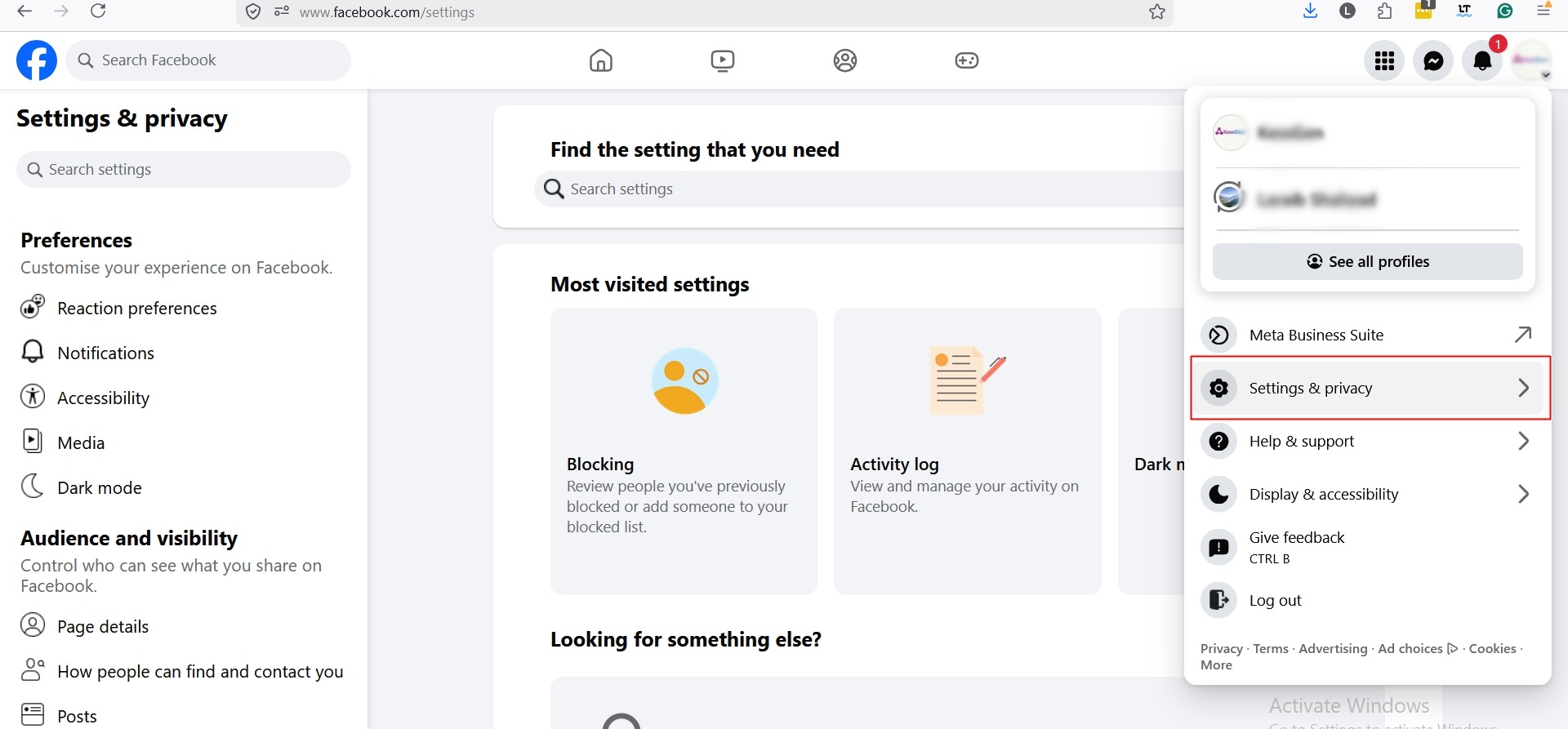Viewport: 1568px width, 729px height.
Task: Open Display & accessibility submenu
Action: pyautogui.click(x=1370, y=494)
